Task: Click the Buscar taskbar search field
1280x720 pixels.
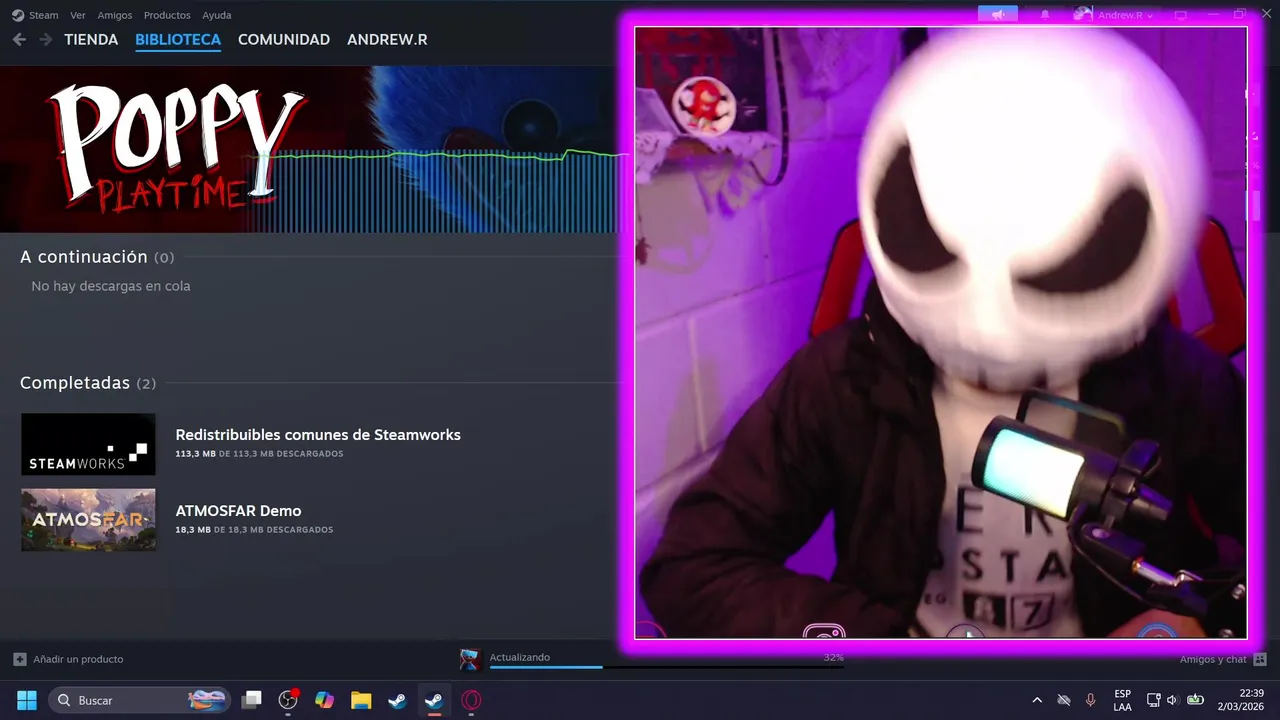Action: [x=139, y=700]
